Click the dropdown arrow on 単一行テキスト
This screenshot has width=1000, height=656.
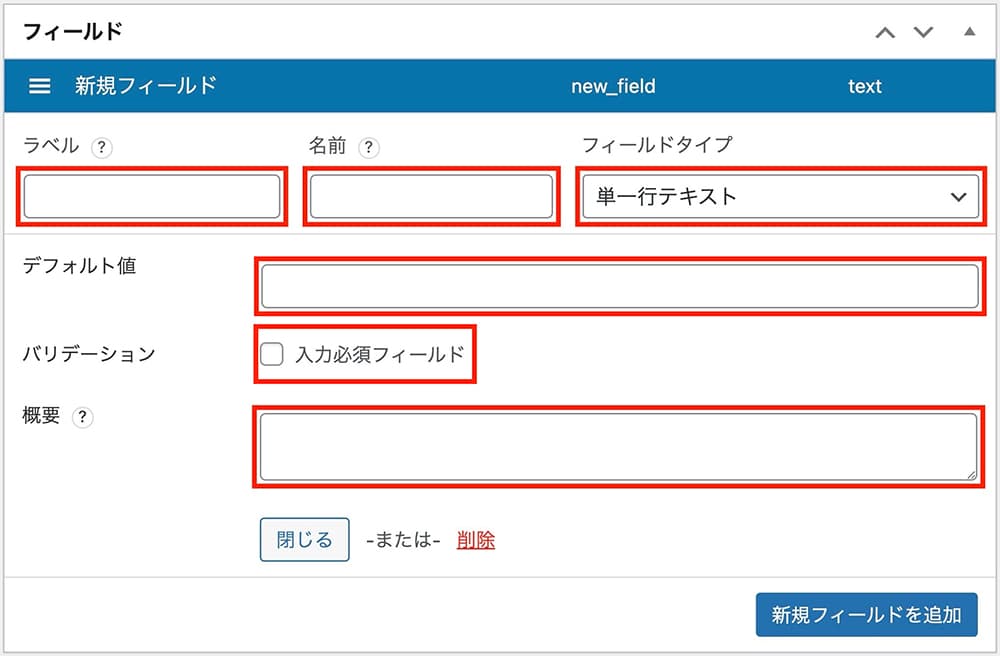click(x=958, y=197)
